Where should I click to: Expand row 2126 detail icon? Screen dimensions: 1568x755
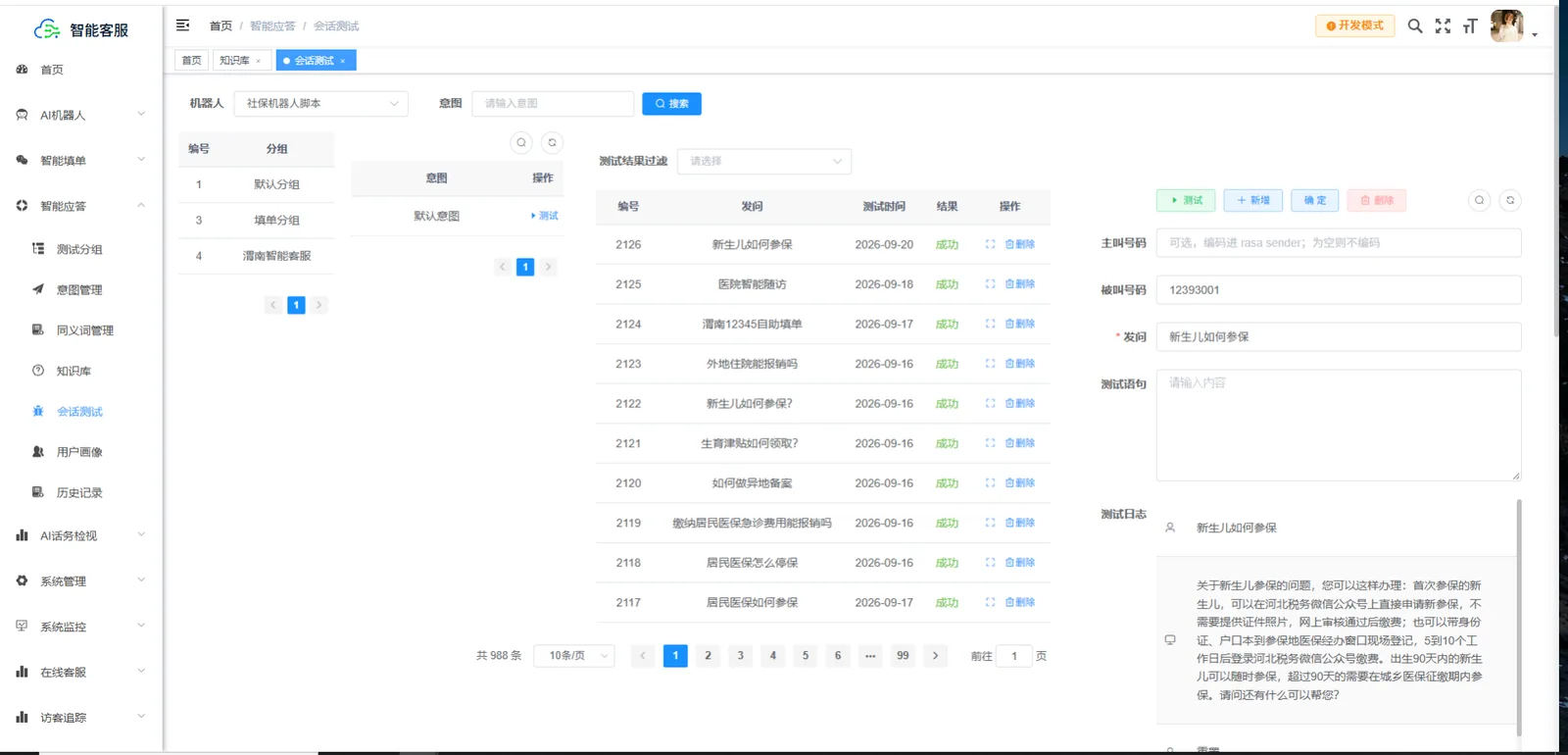(x=990, y=244)
